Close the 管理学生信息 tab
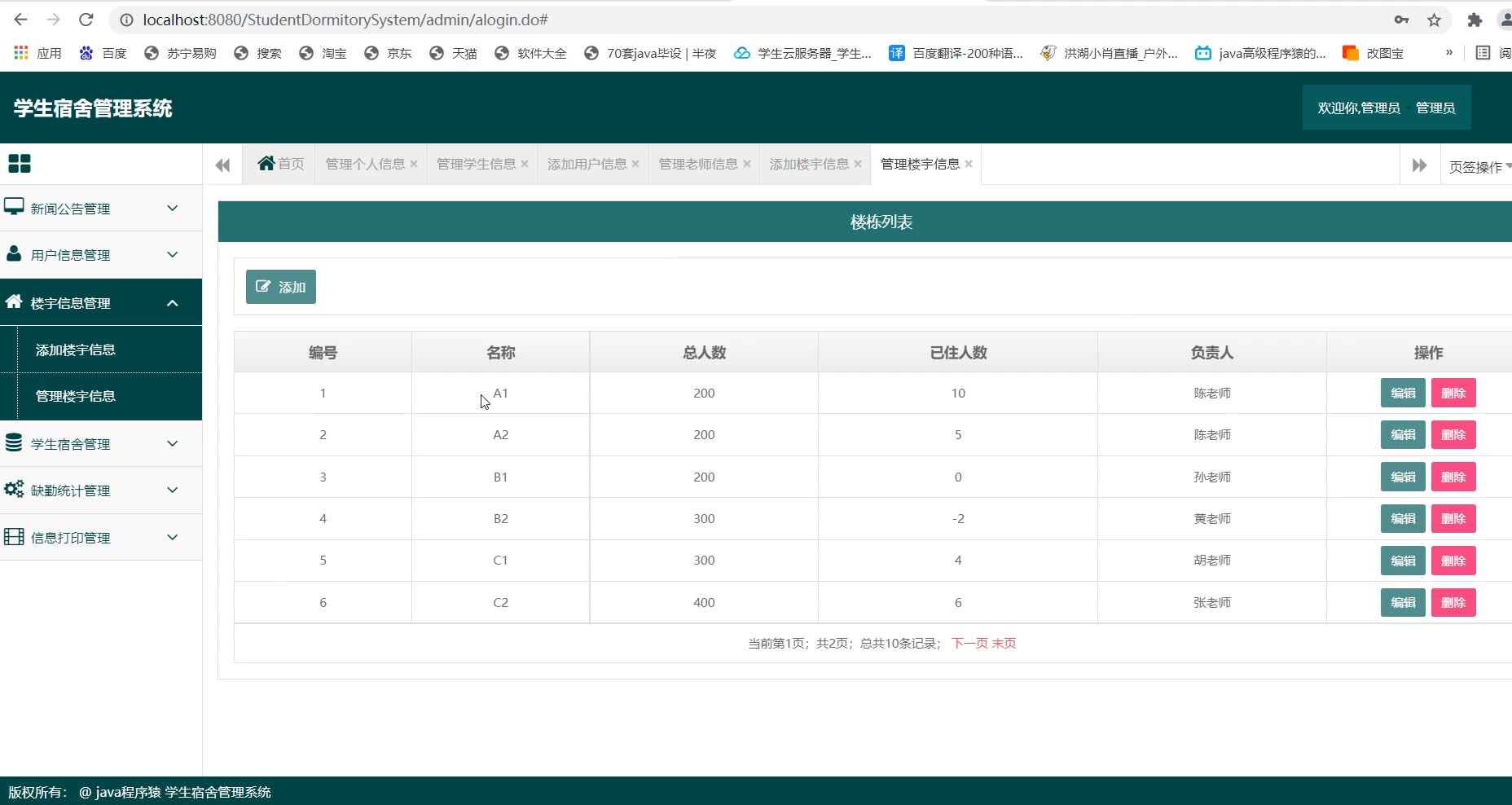1512x805 pixels. point(525,164)
